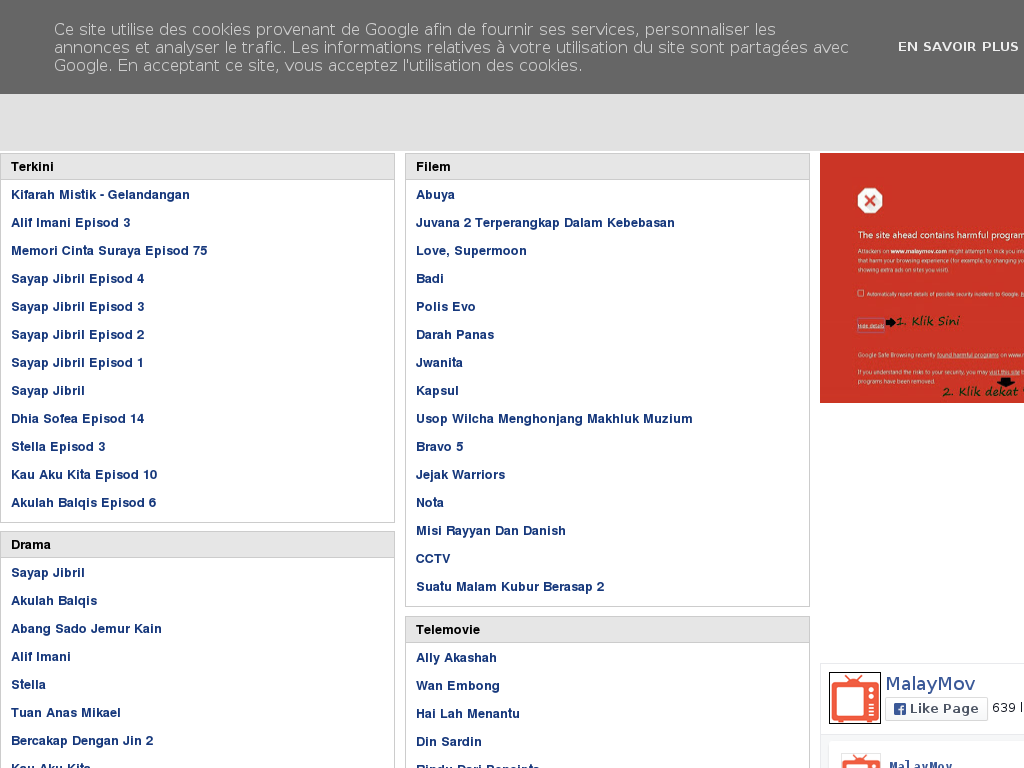Open Ally Akashah telemovie link
The height and width of the screenshot is (768, 1024).
(x=456, y=658)
